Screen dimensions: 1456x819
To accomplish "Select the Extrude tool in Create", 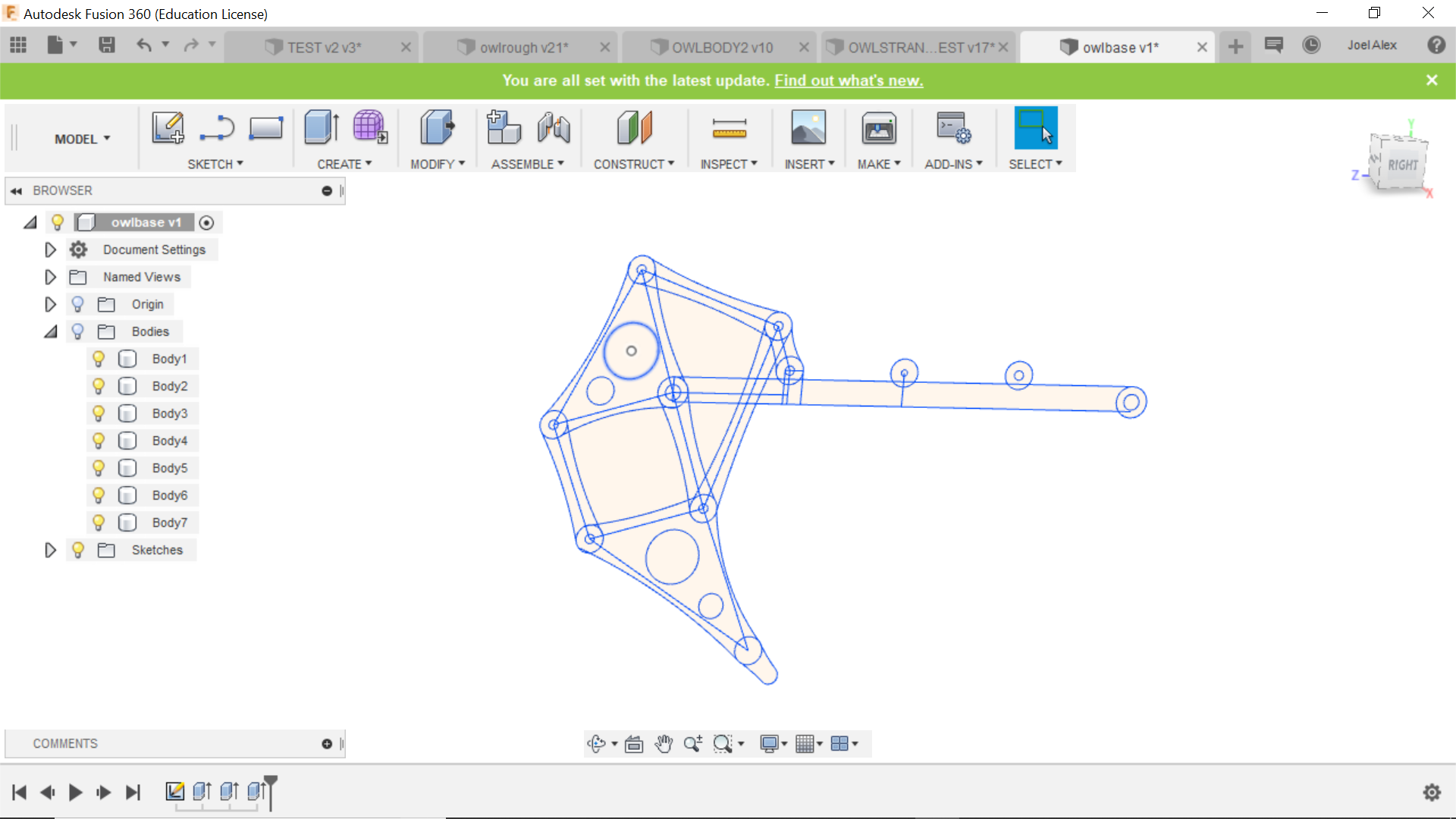I will point(321,127).
